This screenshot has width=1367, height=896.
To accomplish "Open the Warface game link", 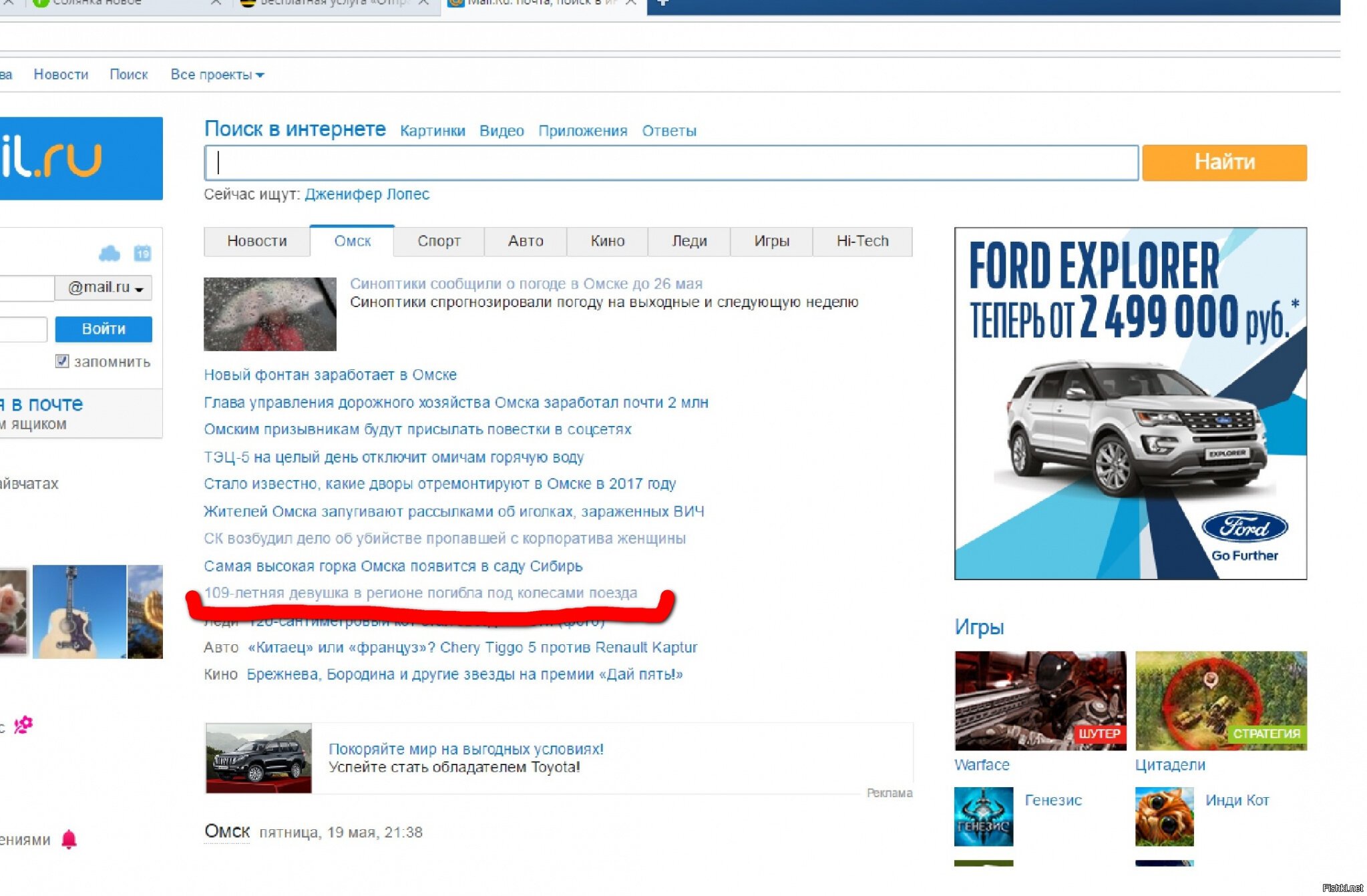I will (x=982, y=765).
